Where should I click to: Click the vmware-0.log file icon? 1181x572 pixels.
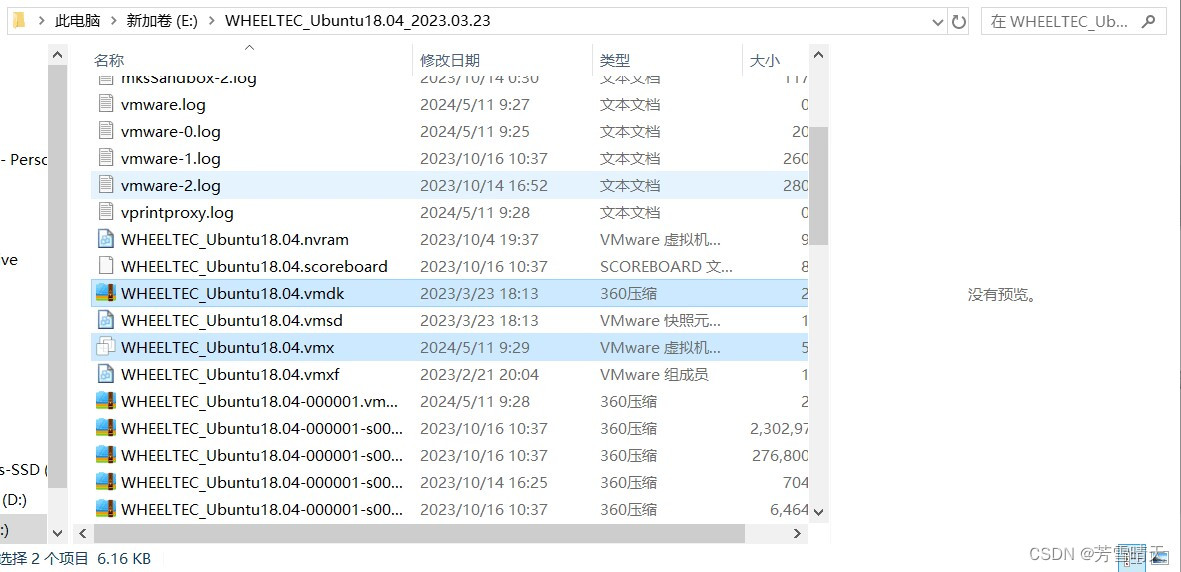point(106,131)
